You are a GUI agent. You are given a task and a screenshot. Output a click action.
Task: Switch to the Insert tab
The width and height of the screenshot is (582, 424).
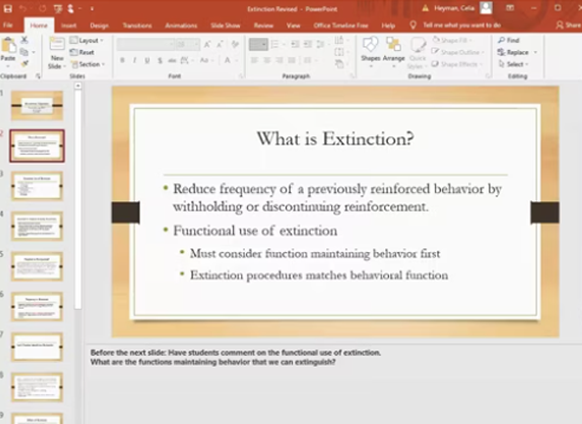pos(69,26)
